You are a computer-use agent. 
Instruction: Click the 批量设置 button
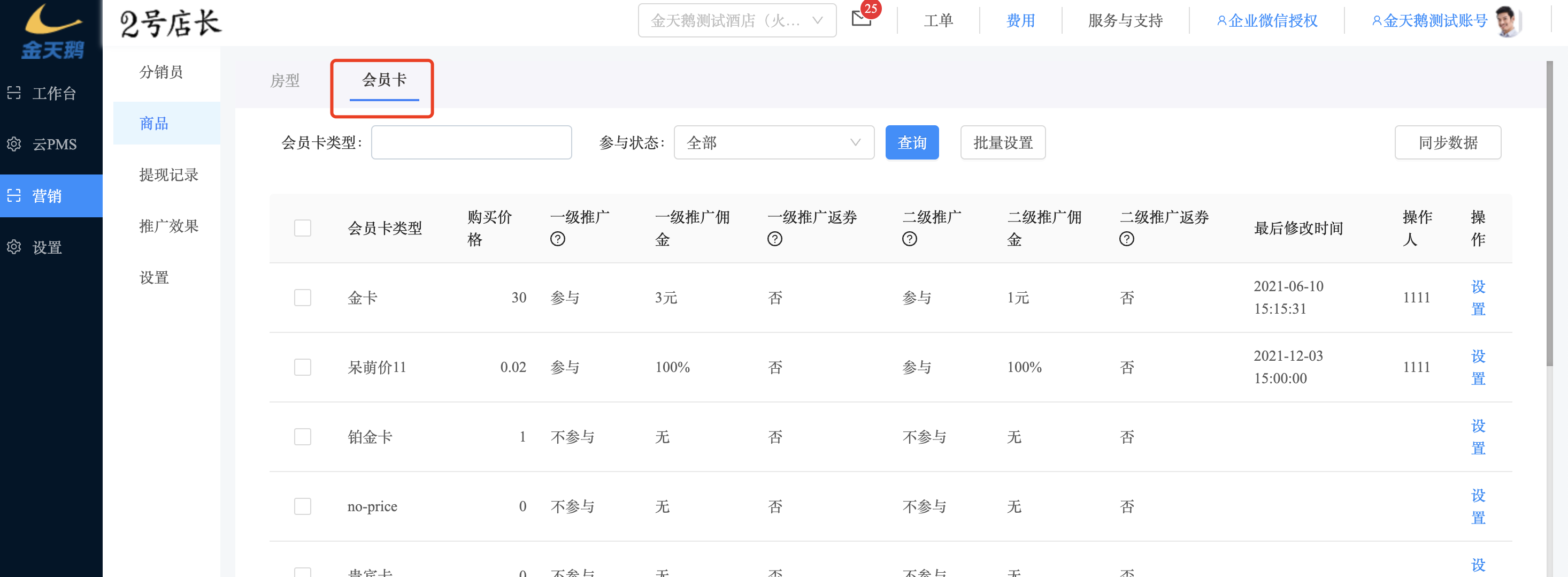click(x=1003, y=142)
